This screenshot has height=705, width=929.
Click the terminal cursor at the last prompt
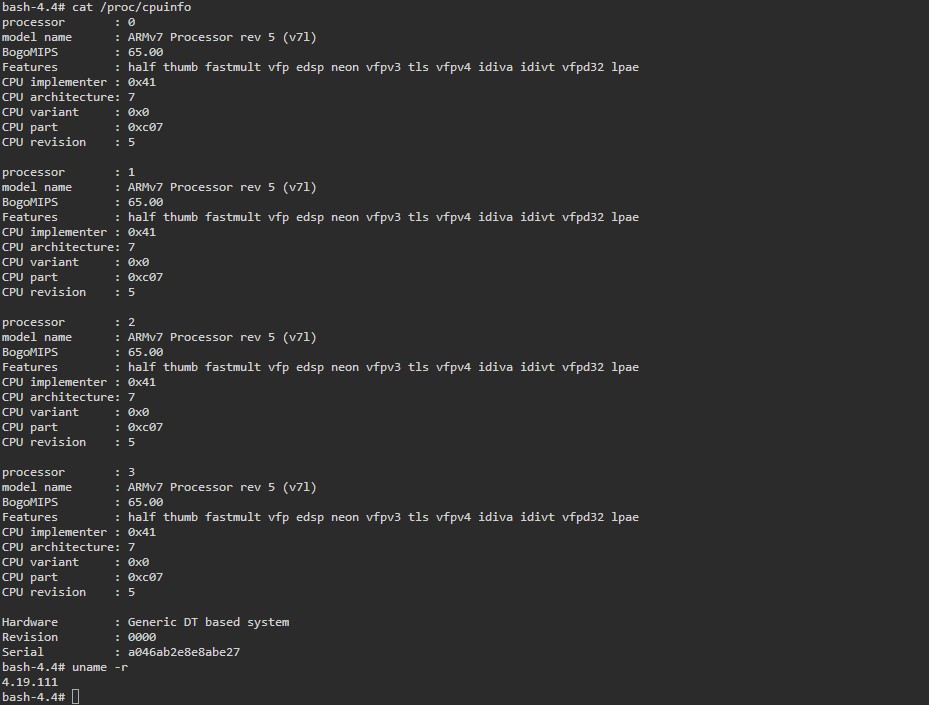(x=75, y=697)
